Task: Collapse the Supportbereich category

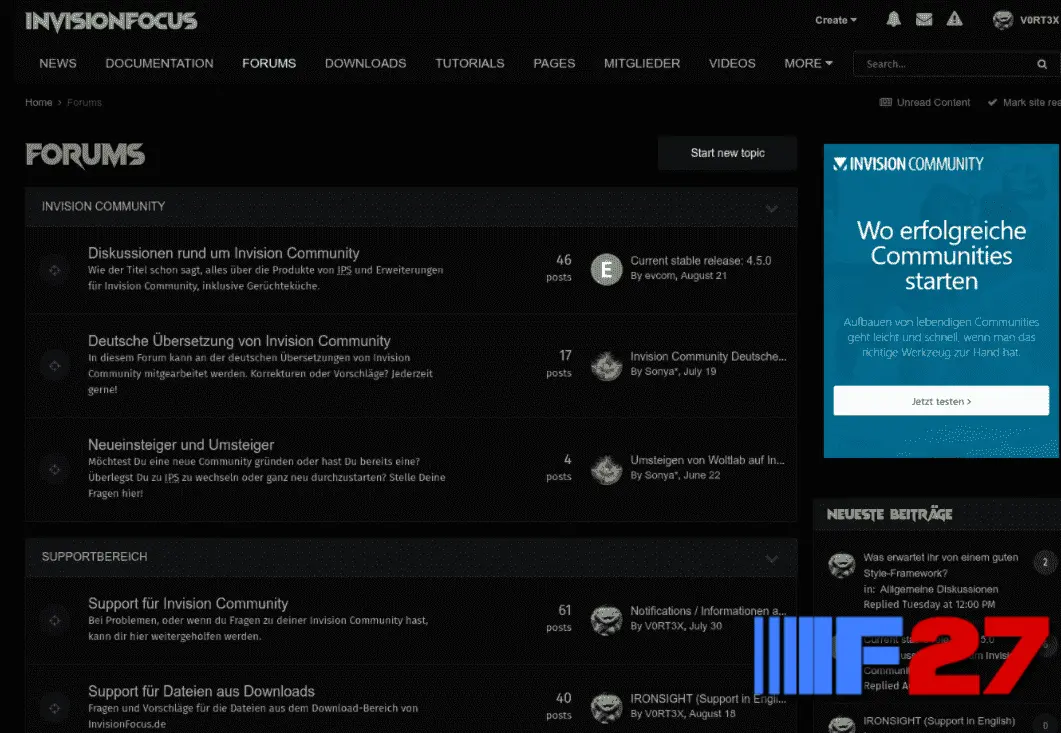Action: click(771, 558)
